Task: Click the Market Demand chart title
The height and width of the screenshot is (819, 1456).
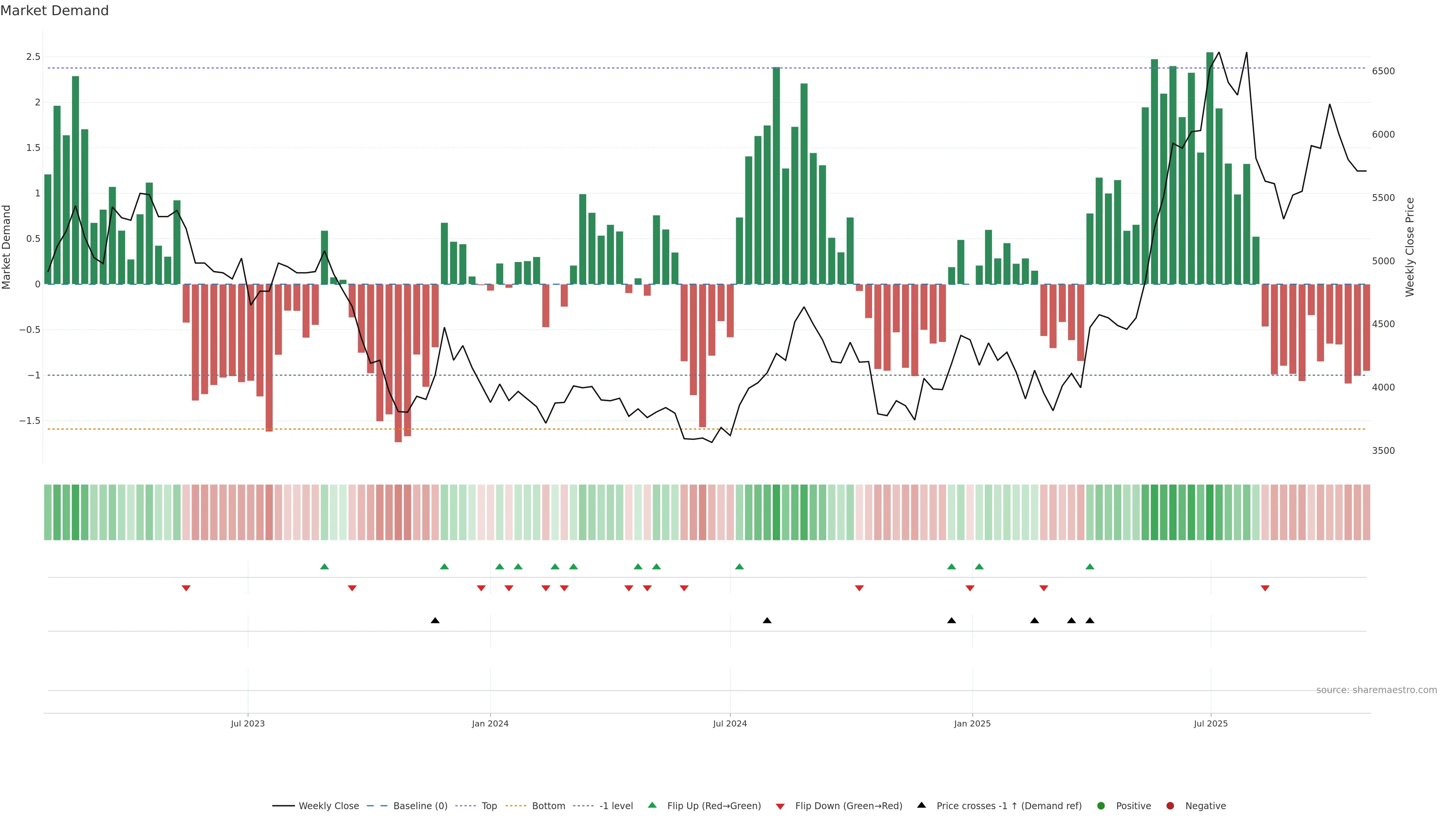Action: 54,11
